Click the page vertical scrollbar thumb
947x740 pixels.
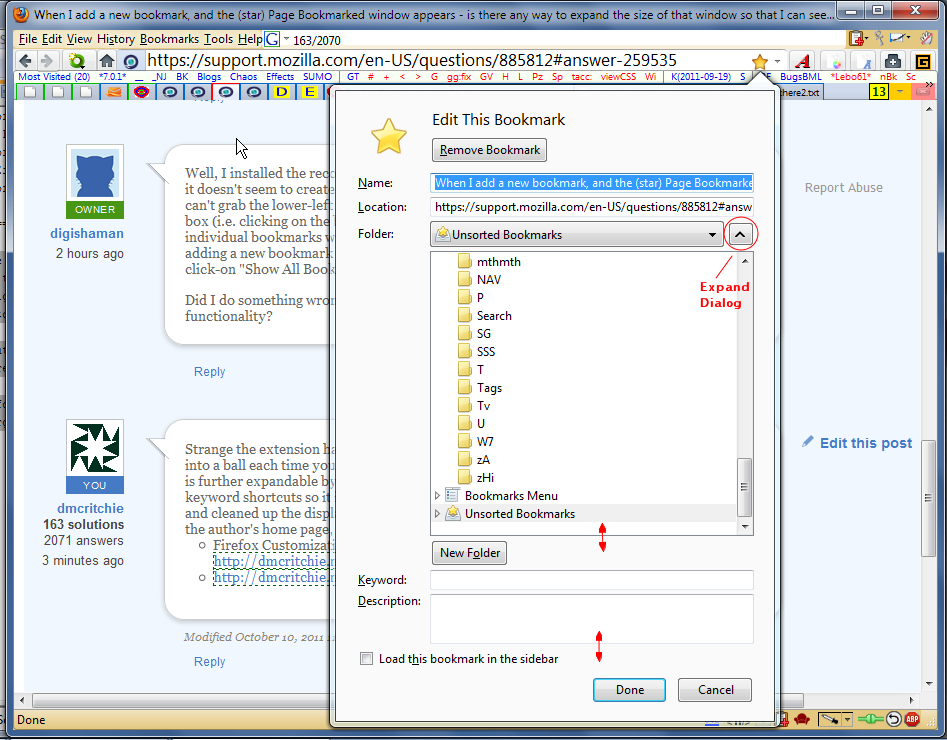click(x=928, y=498)
